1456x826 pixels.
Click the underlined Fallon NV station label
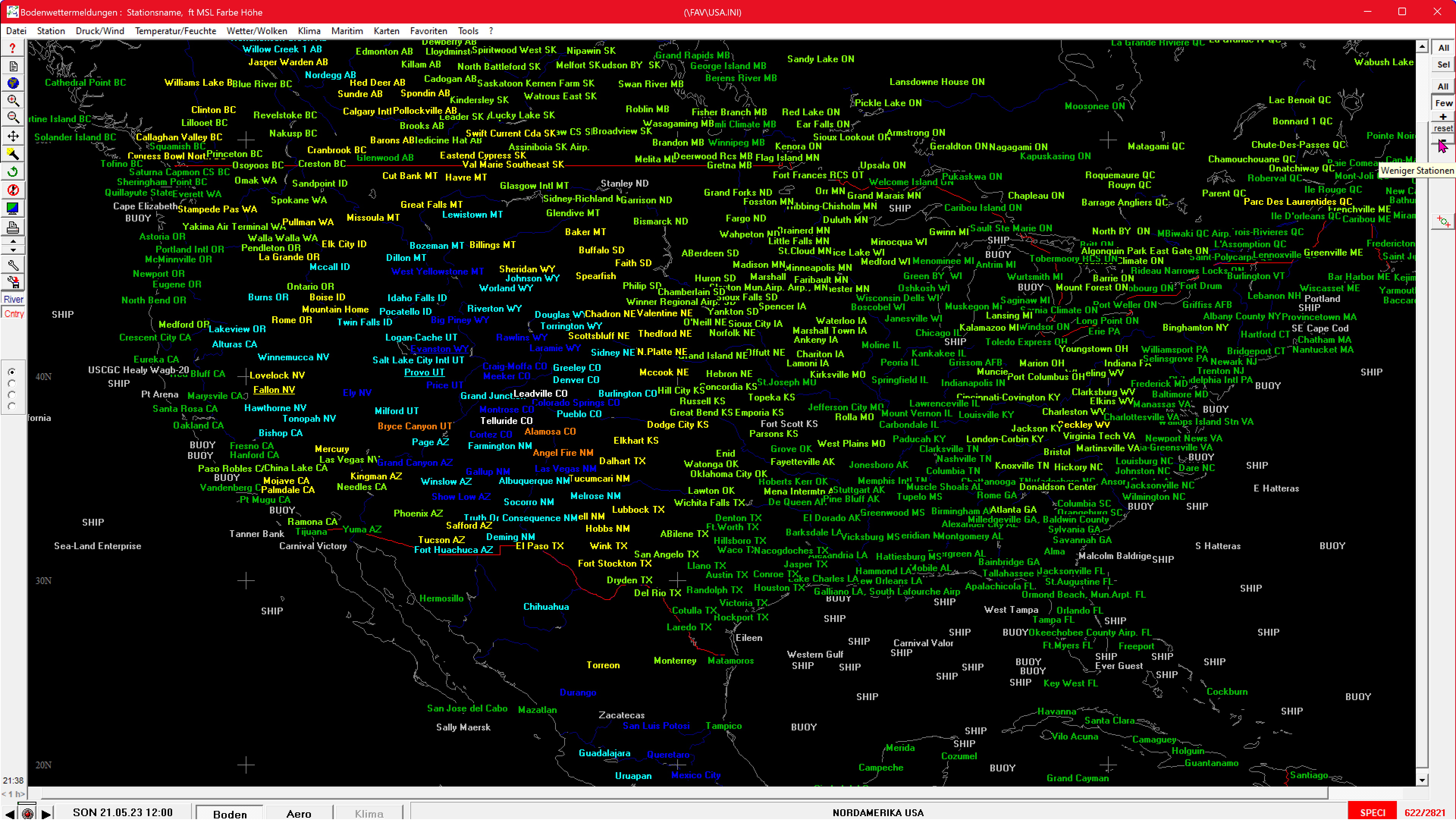[274, 390]
